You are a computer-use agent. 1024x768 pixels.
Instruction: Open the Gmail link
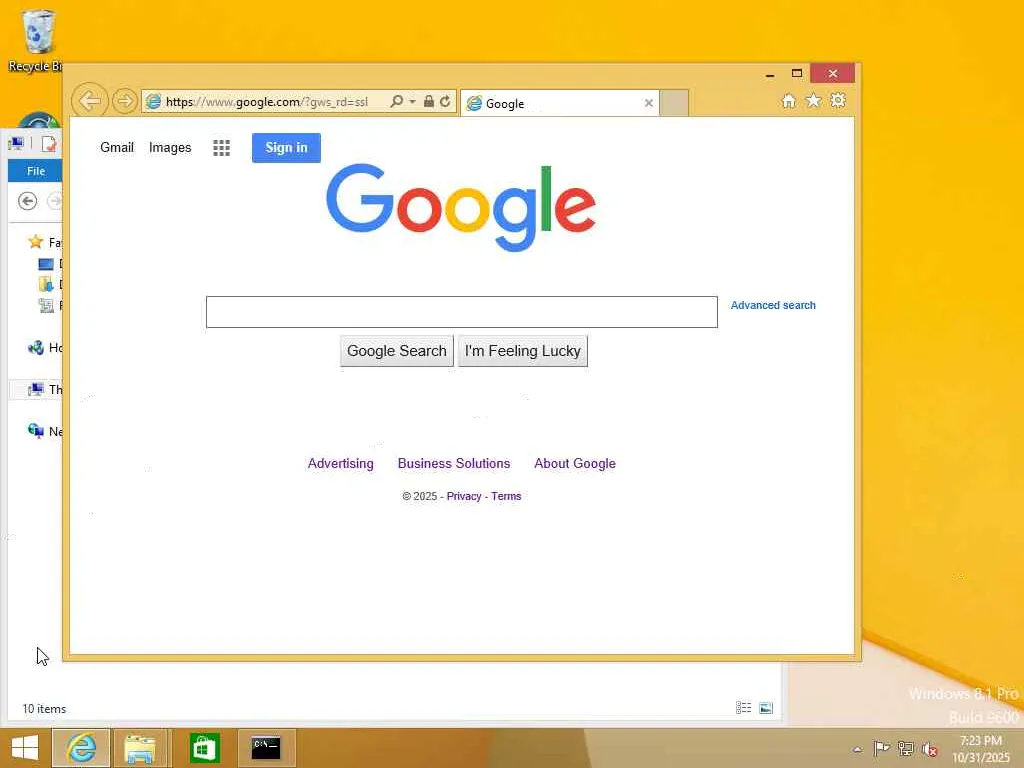117,148
